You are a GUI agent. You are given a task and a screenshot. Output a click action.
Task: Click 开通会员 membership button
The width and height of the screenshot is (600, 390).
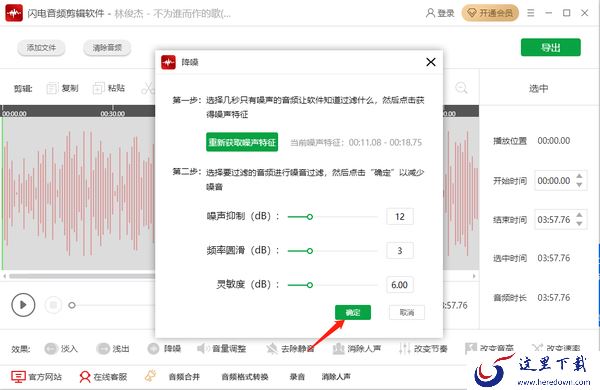click(490, 13)
